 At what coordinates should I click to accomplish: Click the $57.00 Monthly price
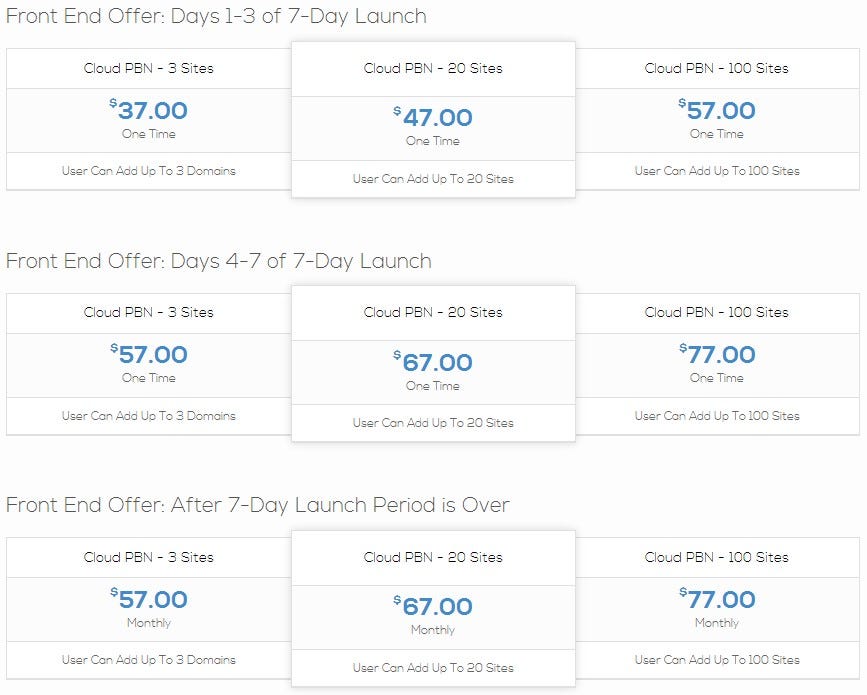pyautogui.click(x=149, y=599)
